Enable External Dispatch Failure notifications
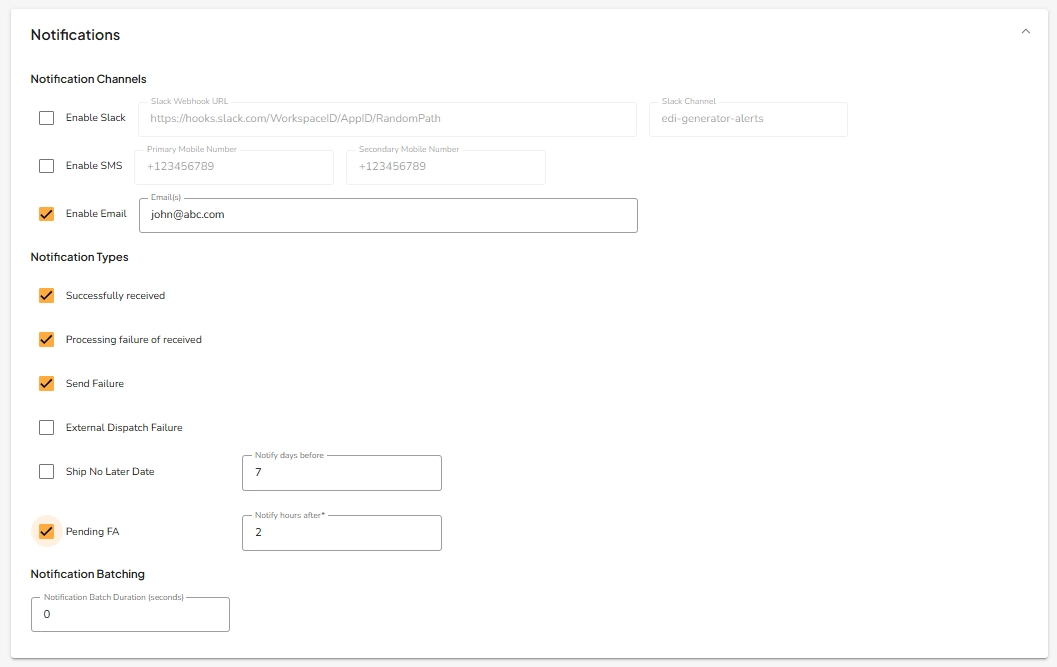1057x667 pixels. pos(46,427)
